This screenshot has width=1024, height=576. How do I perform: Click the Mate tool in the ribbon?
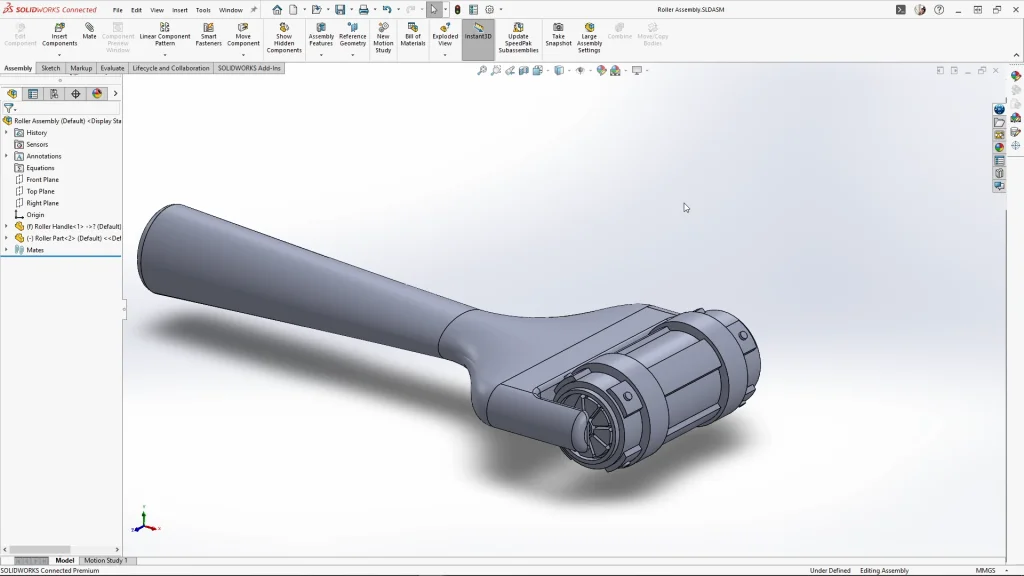89,31
